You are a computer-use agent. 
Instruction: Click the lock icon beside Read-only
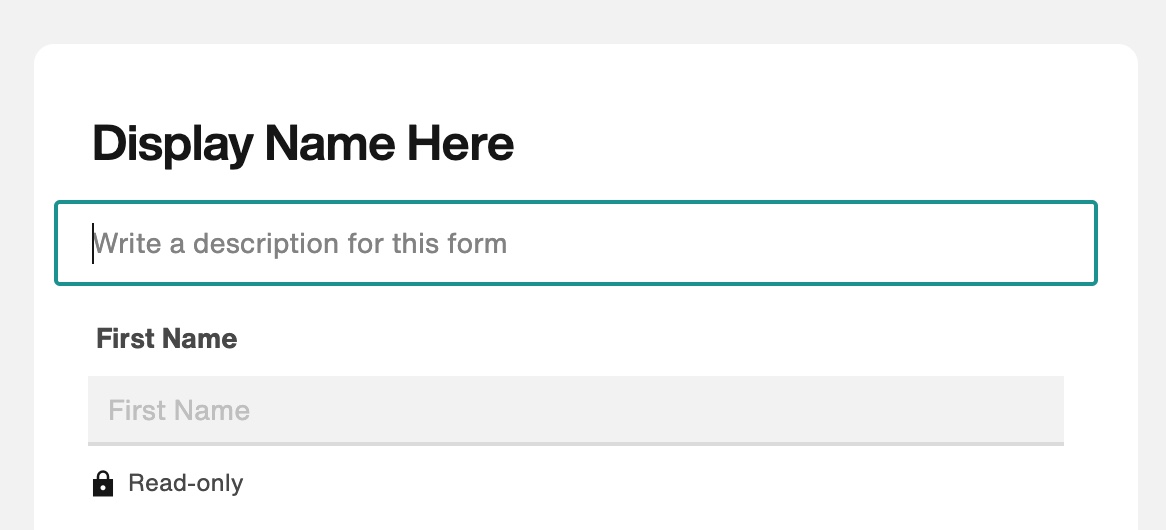coord(103,483)
